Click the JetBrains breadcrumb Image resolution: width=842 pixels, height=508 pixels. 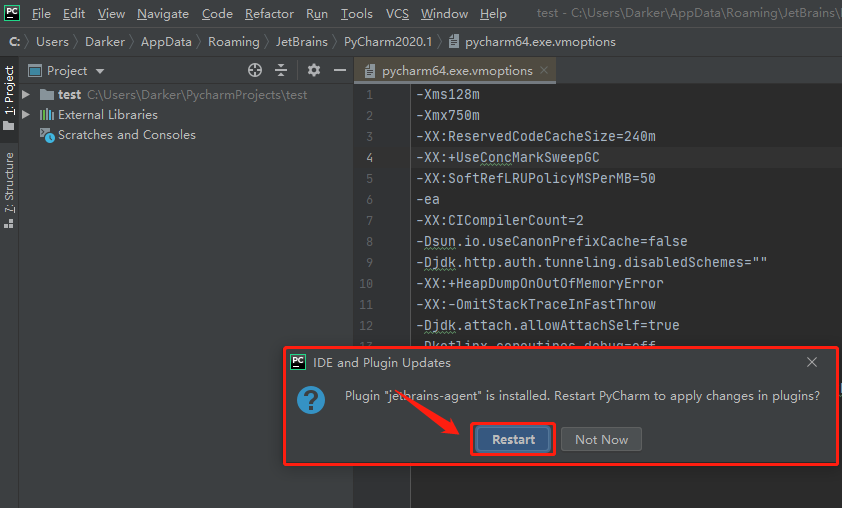[x=302, y=42]
